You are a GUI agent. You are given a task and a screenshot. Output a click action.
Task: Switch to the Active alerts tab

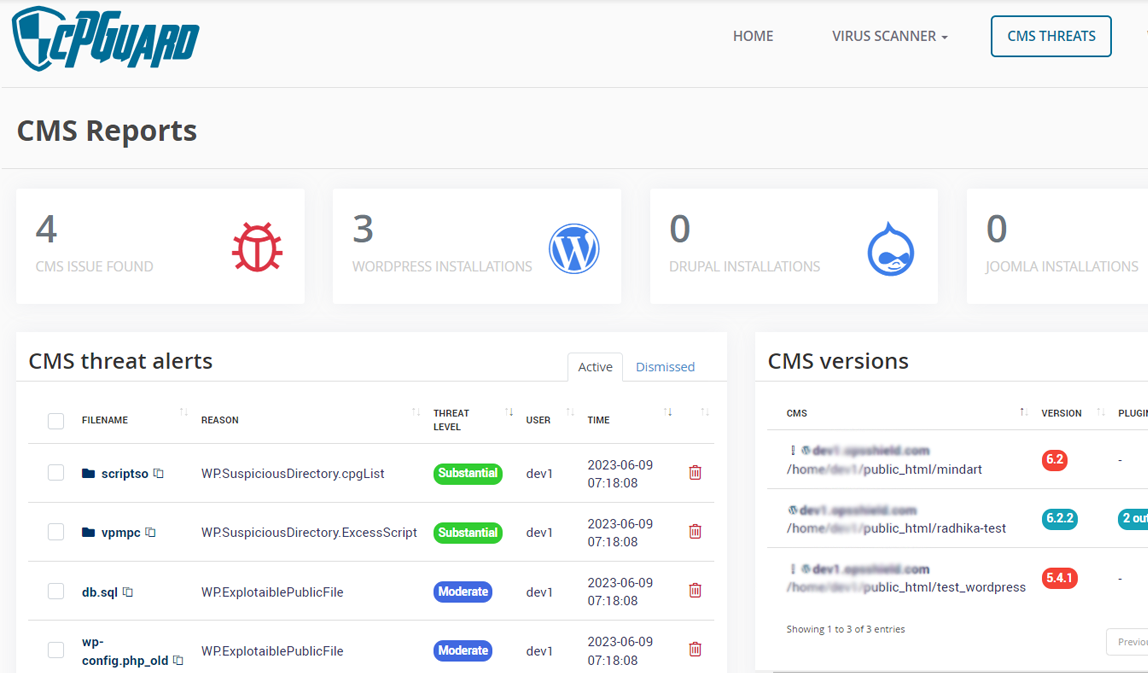click(595, 367)
